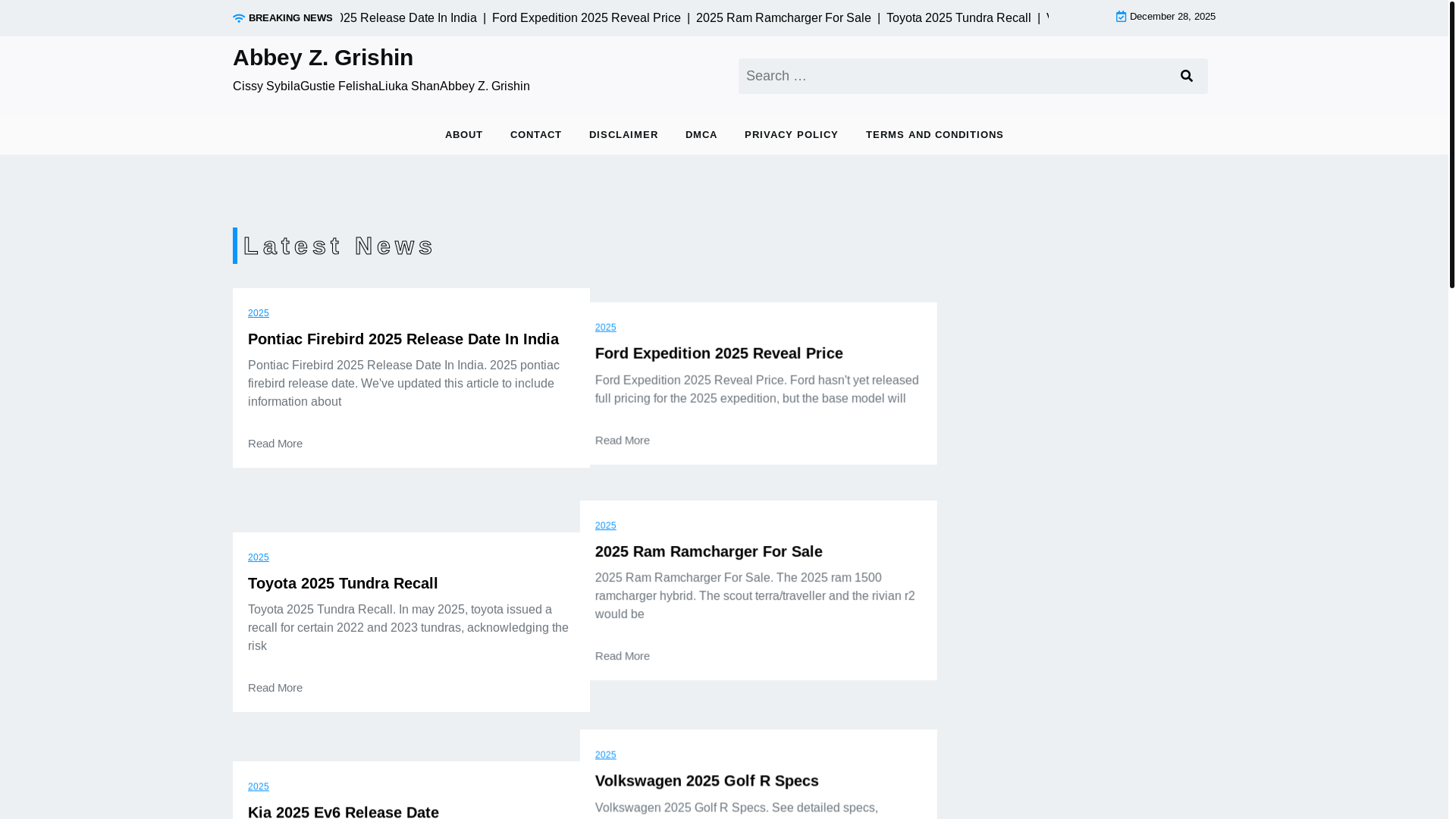Read More on Ford Expedition article
This screenshot has height=819, width=1456.
(x=623, y=441)
